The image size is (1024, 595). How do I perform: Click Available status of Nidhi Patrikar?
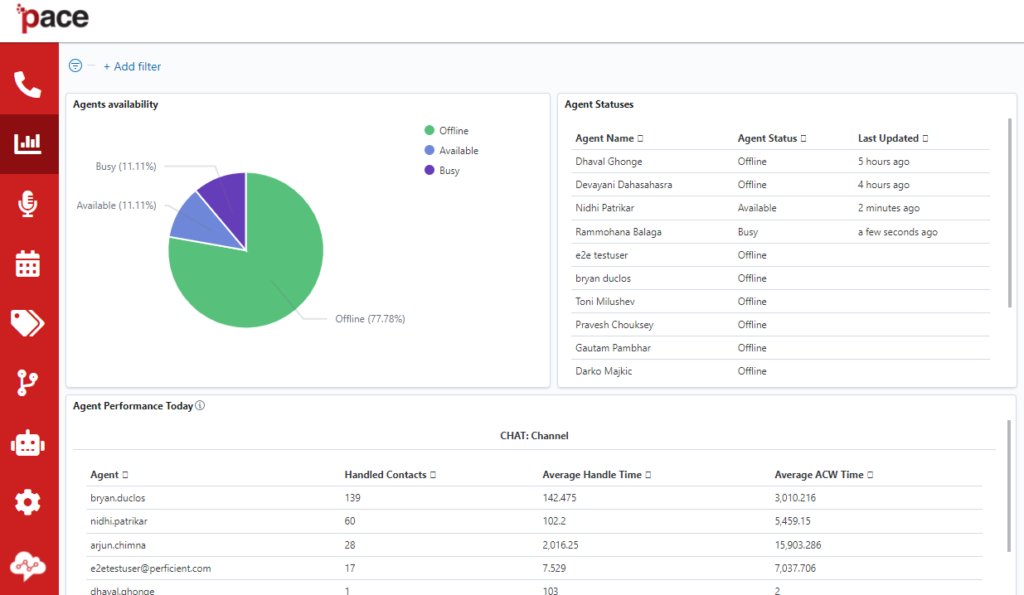tap(757, 208)
